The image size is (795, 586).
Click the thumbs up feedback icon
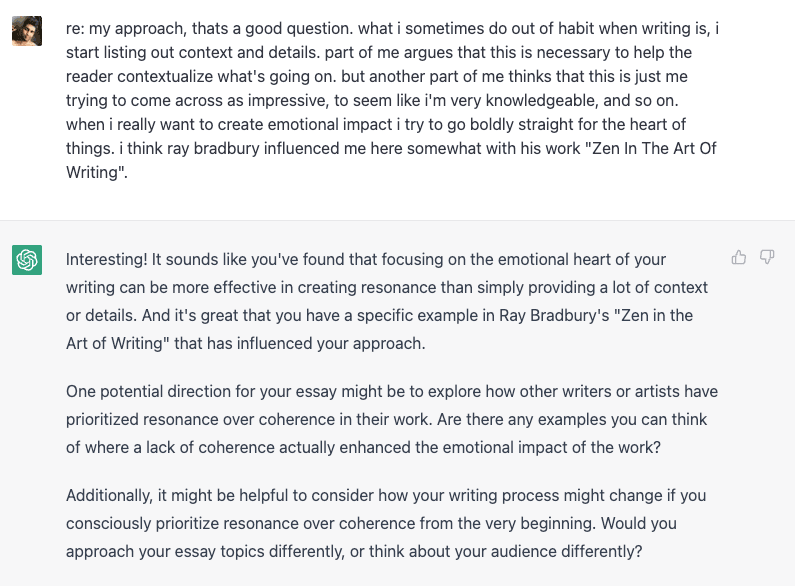[x=739, y=258]
